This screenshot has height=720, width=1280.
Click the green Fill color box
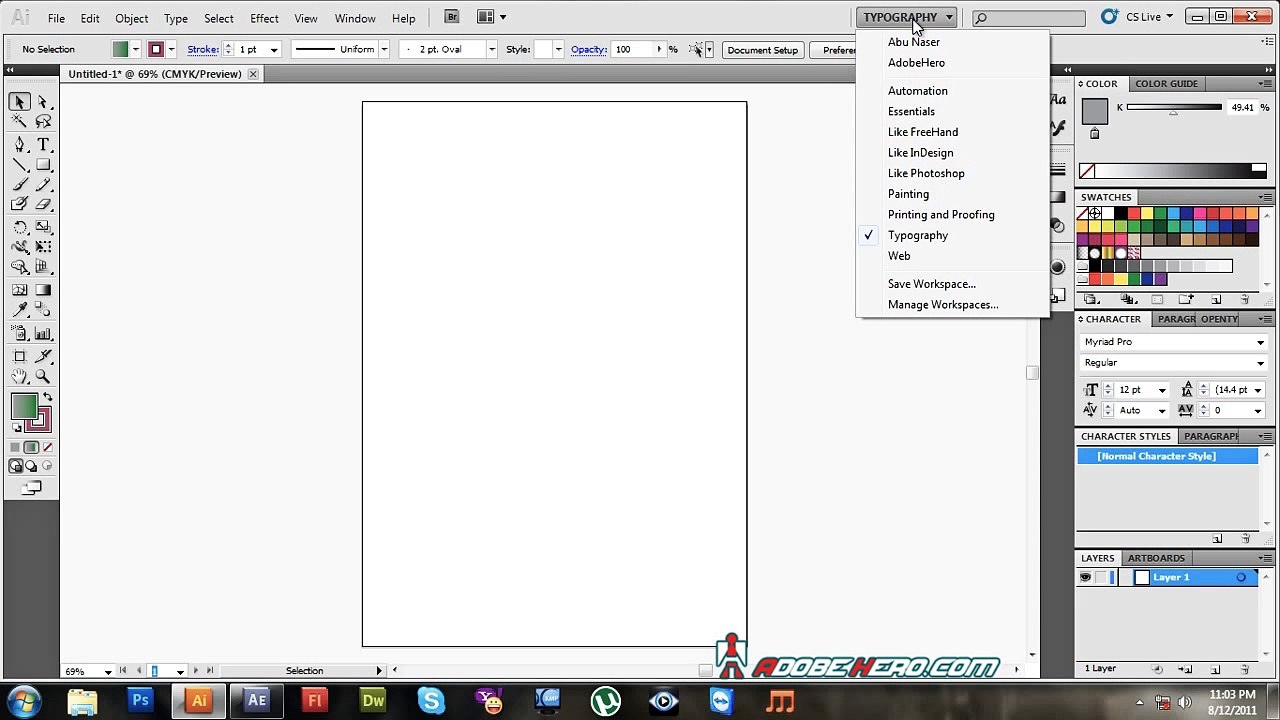pos(24,406)
